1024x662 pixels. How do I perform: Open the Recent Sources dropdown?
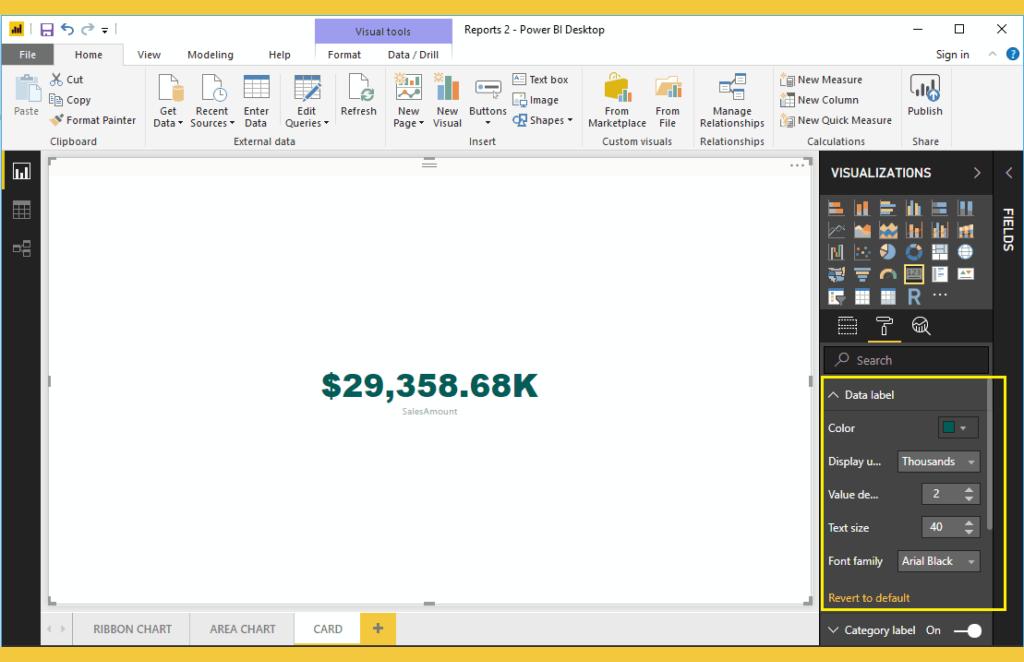[212, 101]
